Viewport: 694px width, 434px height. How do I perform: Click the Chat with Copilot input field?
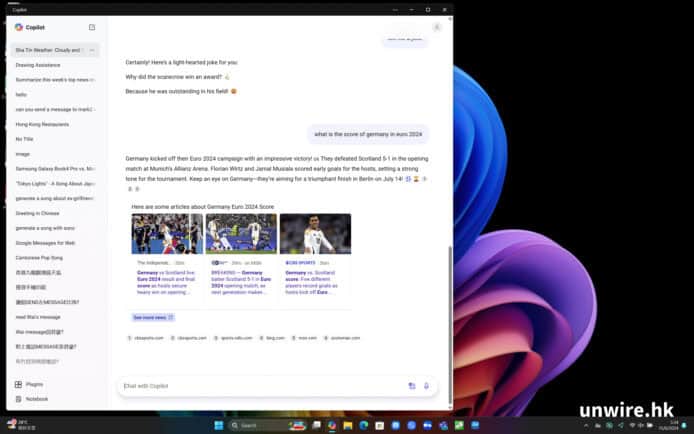click(260, 386)
